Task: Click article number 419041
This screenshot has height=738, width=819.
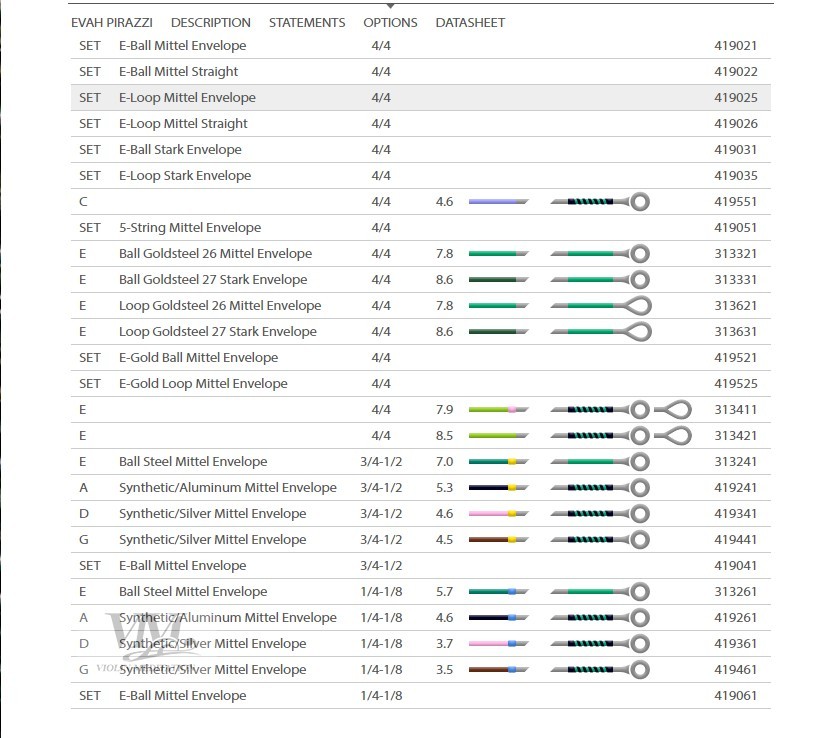Action: 735,566
